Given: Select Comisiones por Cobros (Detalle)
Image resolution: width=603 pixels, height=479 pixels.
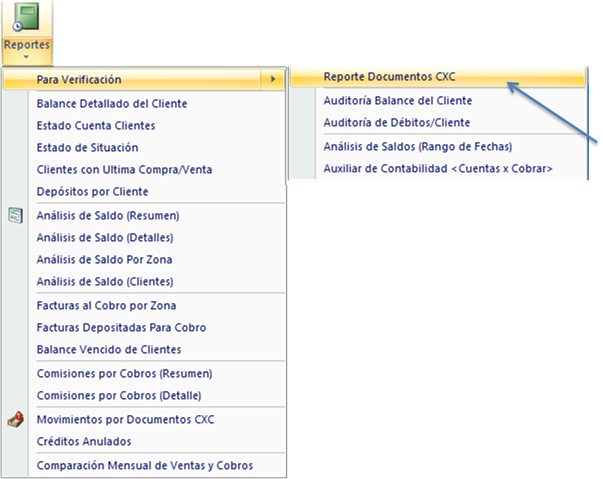Looking at the screenshot, I should point(119,396).
